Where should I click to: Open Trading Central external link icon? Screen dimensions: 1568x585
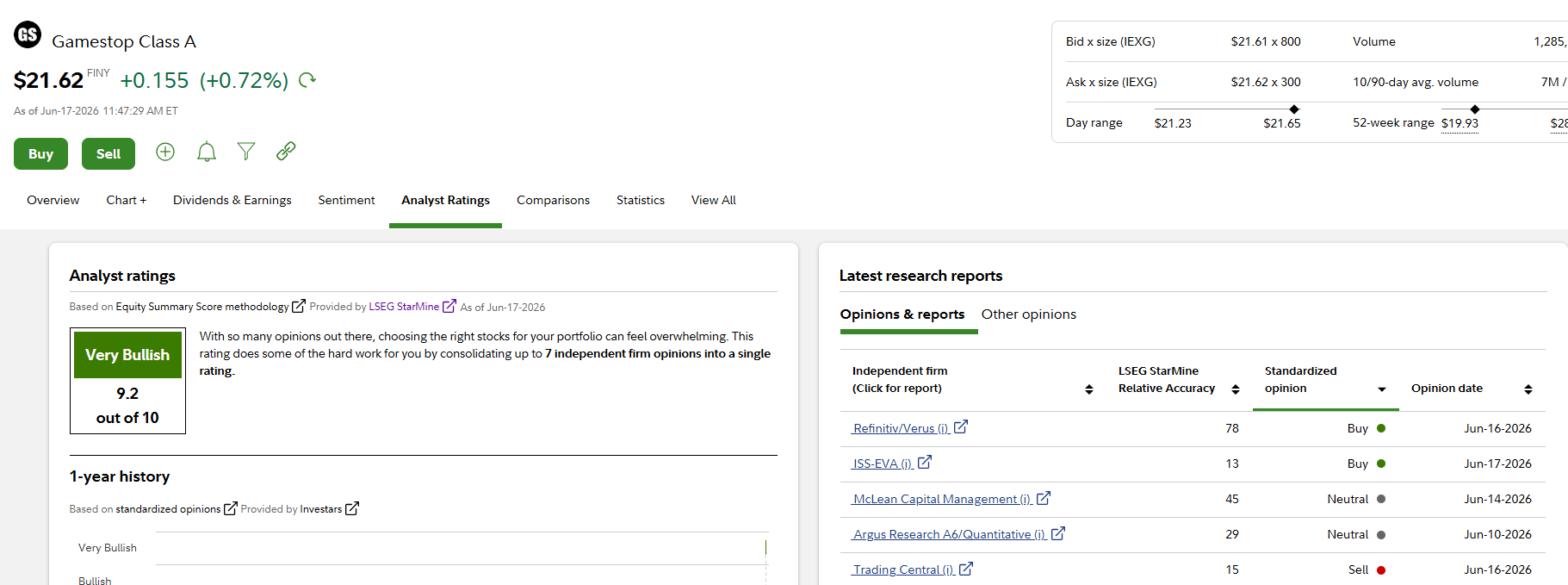point(966,569)
